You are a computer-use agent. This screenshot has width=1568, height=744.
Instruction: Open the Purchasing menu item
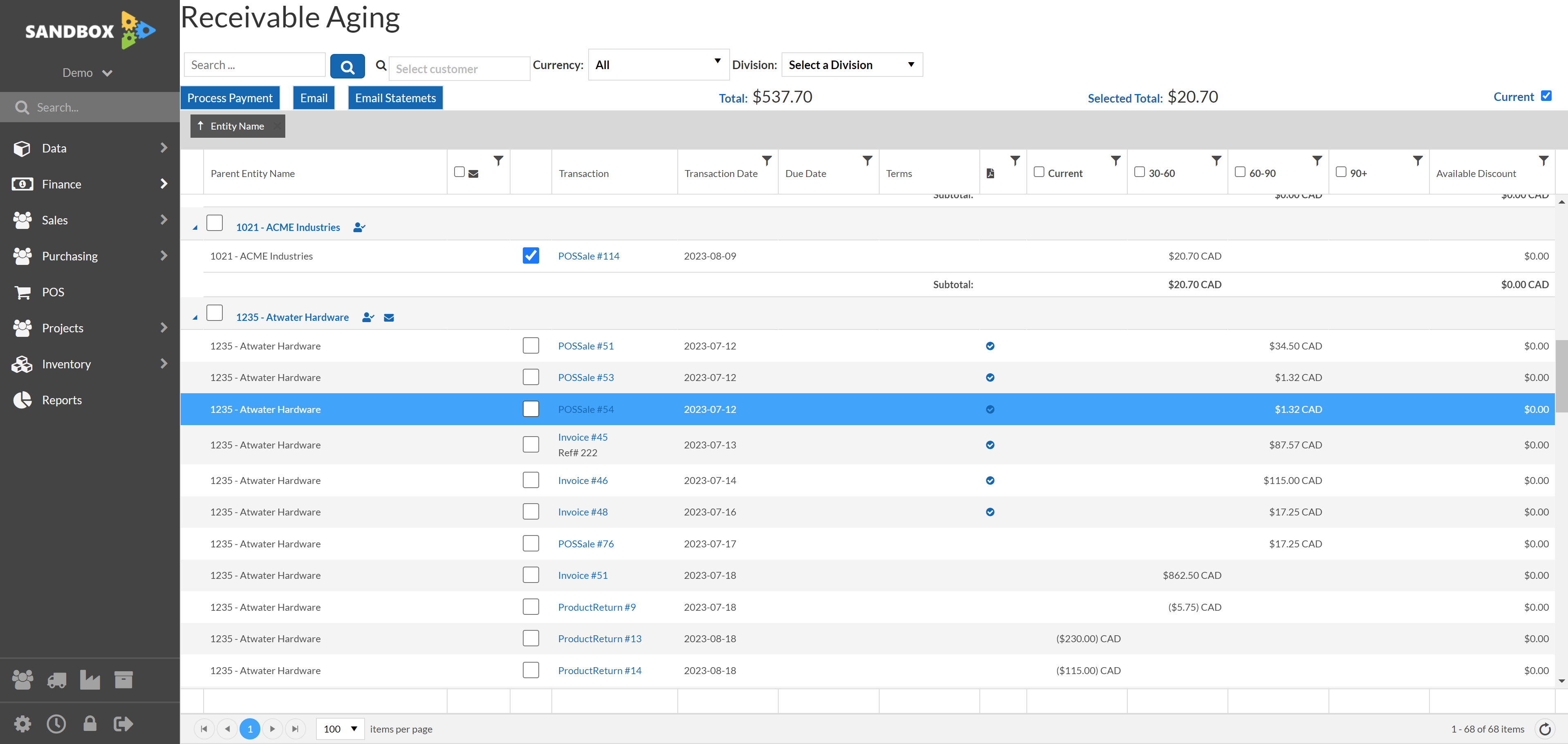90,256
